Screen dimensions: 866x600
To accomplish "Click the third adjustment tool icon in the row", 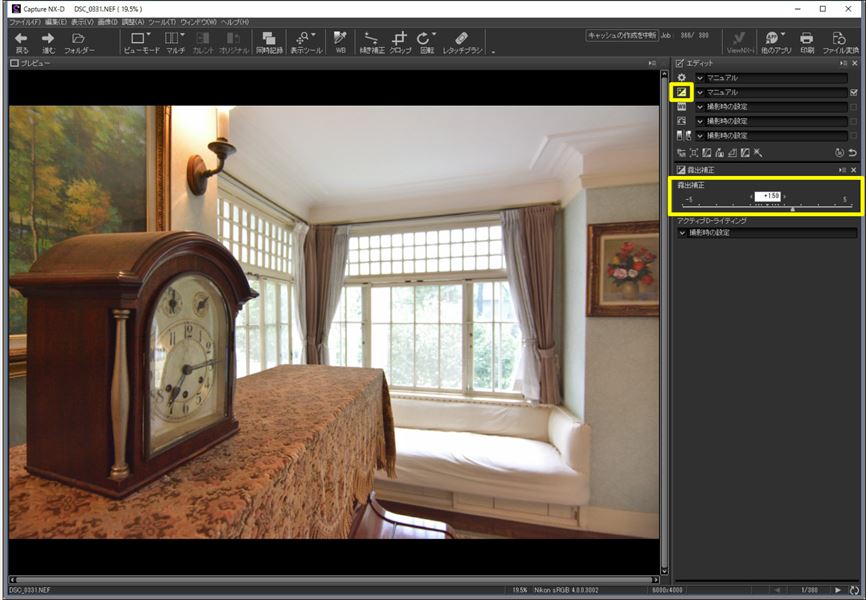I will click(x=707, y=153).
